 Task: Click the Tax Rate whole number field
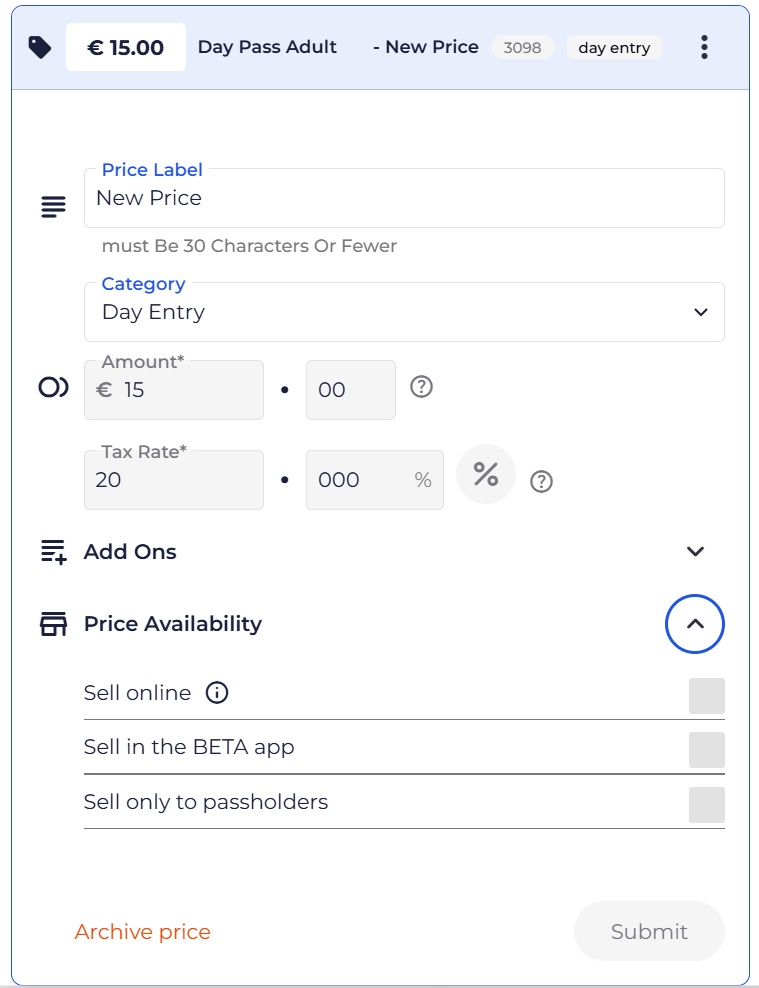(174, 480)
